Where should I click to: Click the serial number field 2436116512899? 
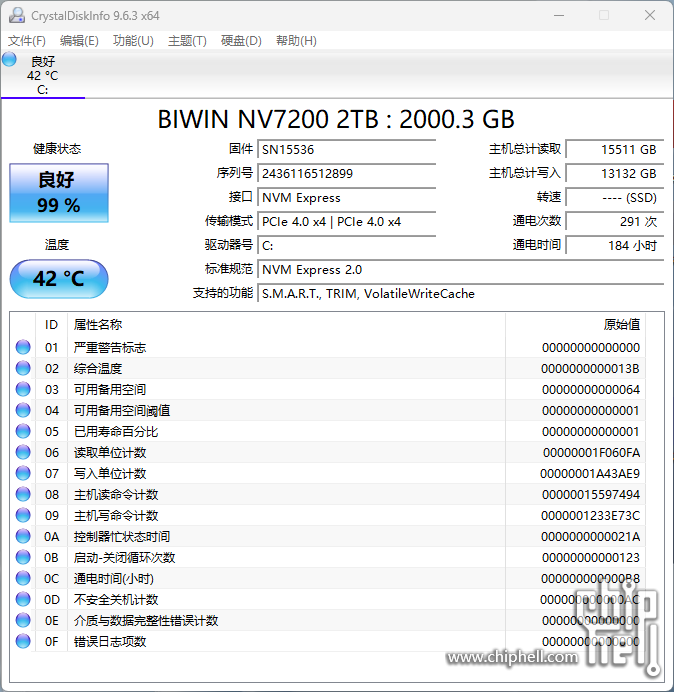pos(347,173)
